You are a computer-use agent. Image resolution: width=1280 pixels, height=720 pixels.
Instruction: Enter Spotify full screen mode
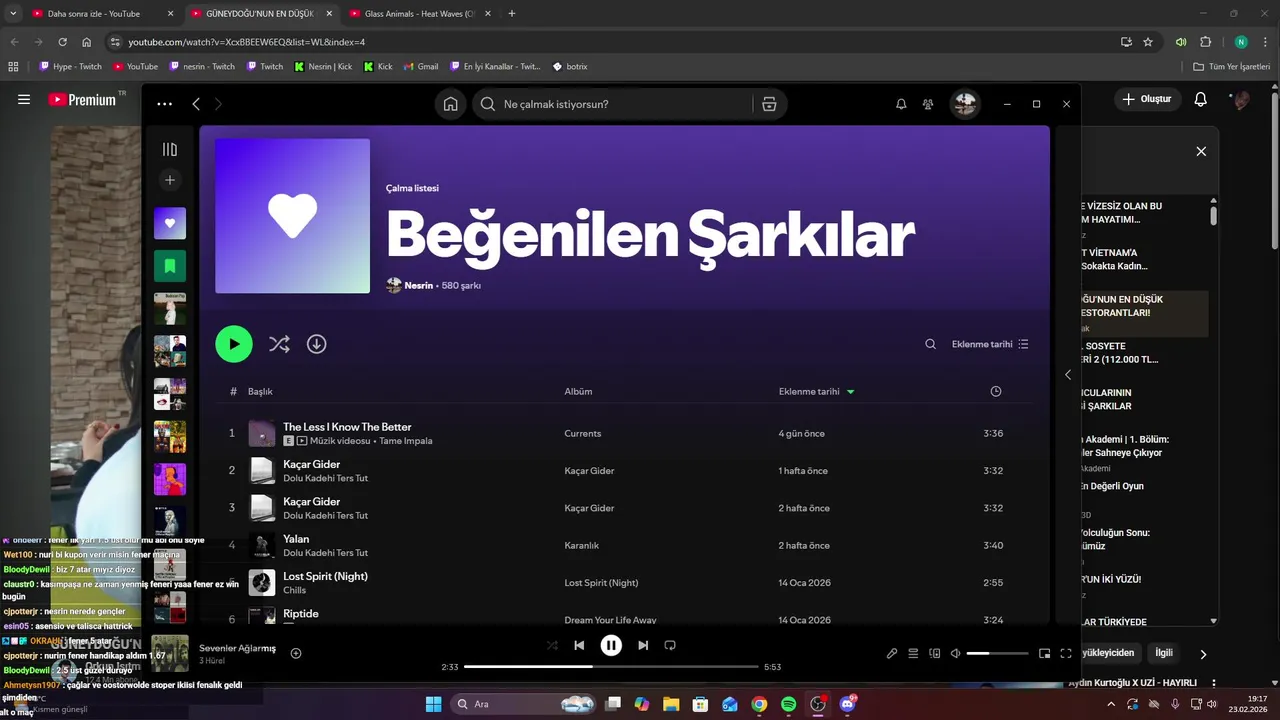coord(1066,653)
